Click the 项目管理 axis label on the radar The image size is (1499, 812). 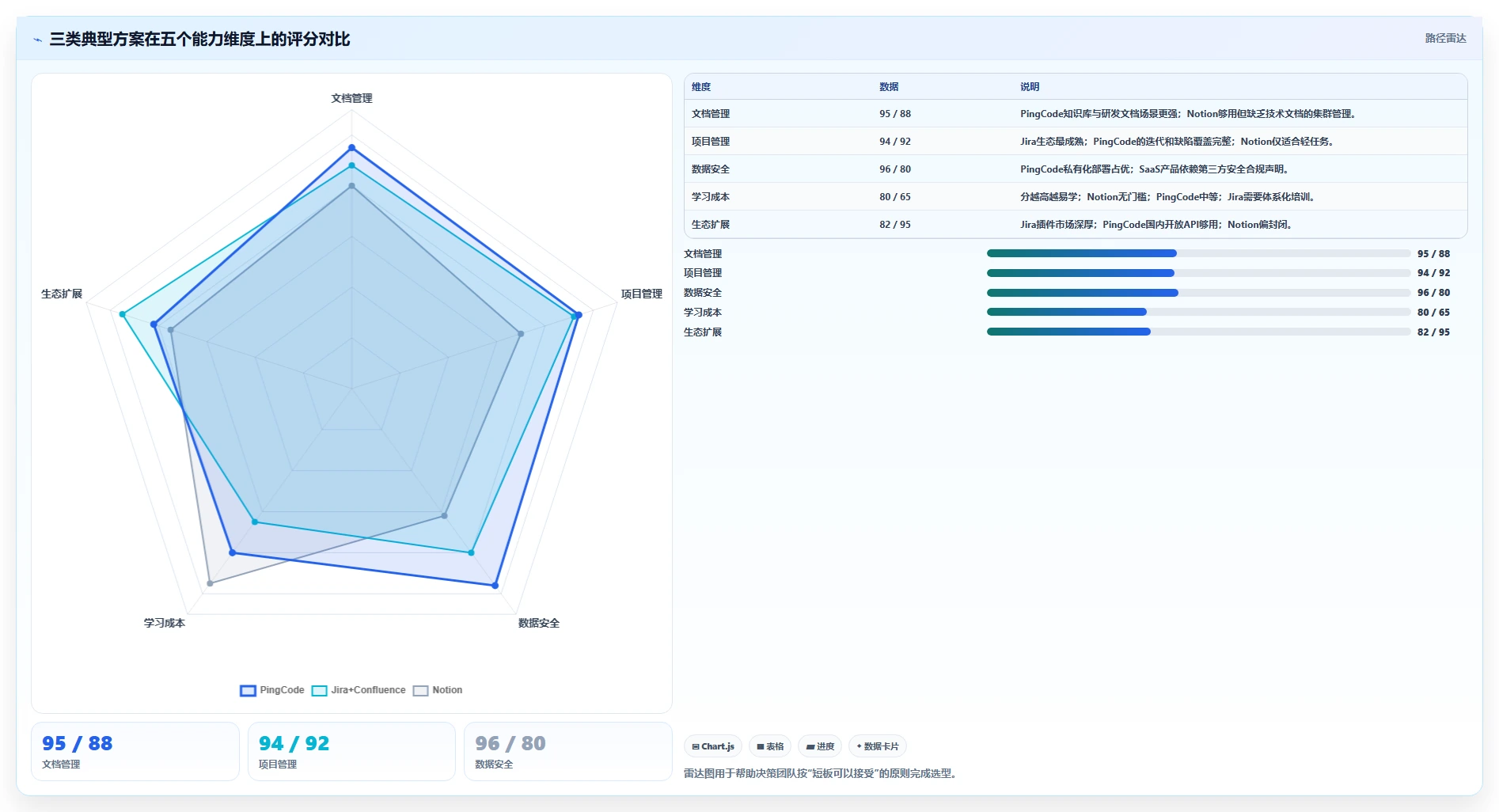coord(641,294)
